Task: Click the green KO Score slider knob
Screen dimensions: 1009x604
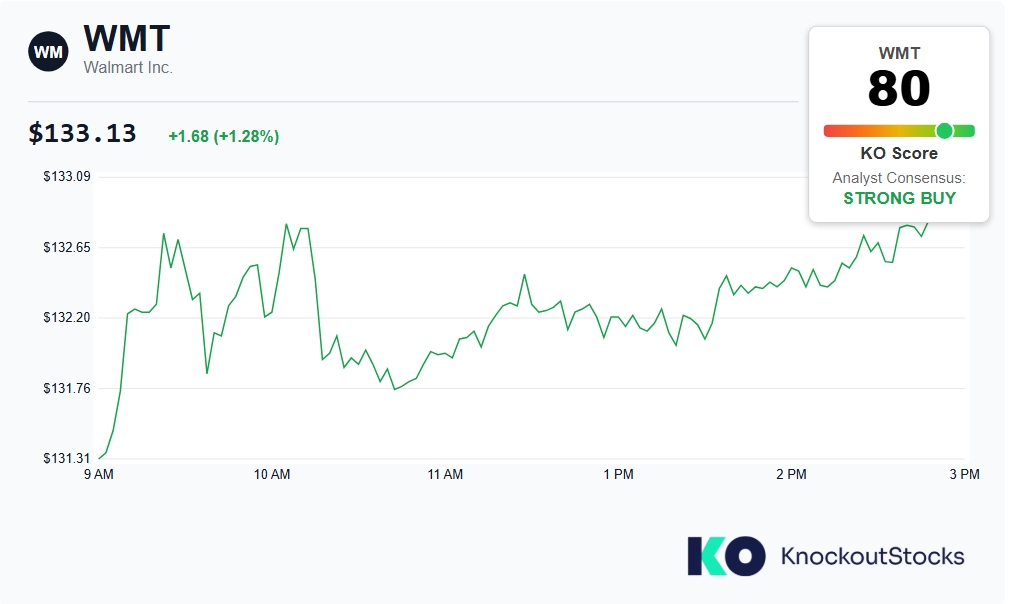Action: [944, 131]
